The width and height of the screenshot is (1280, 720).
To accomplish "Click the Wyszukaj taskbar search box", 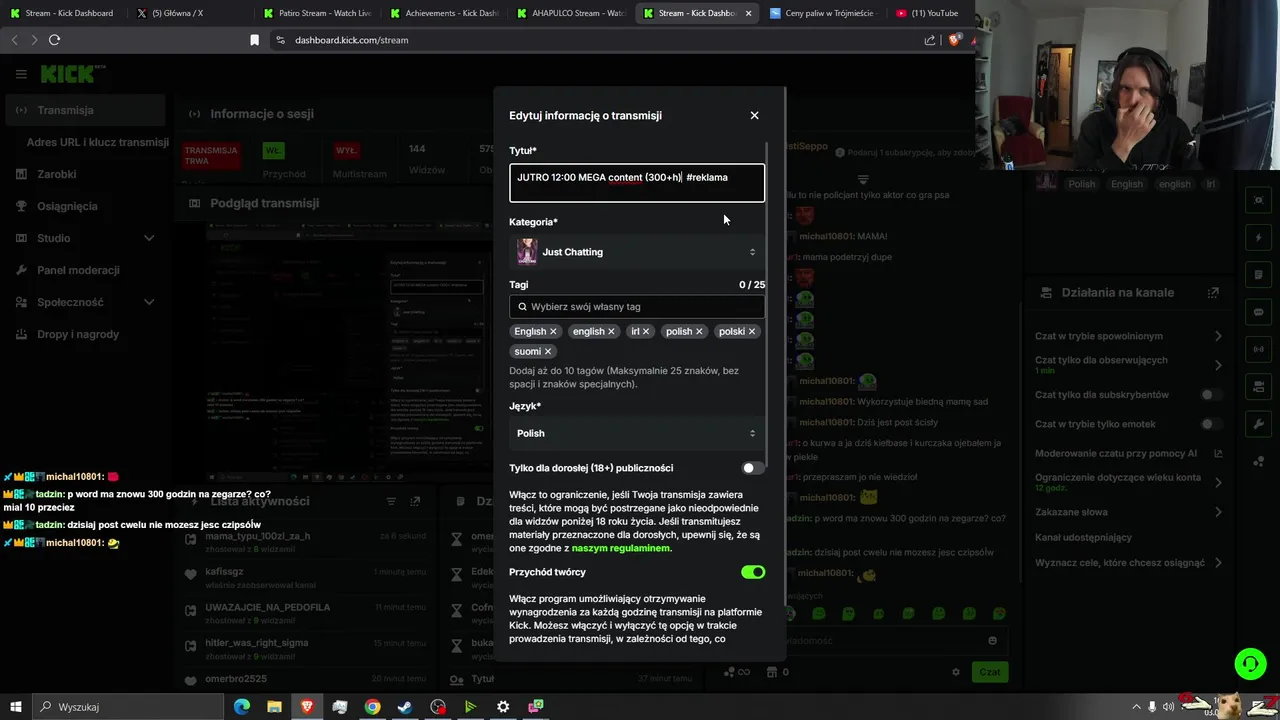I will [128, 707].
